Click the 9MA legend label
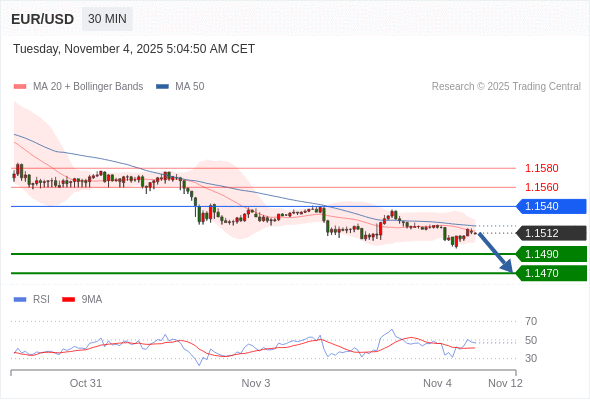This screenshot has width=590, height=400. coord(92,300)
